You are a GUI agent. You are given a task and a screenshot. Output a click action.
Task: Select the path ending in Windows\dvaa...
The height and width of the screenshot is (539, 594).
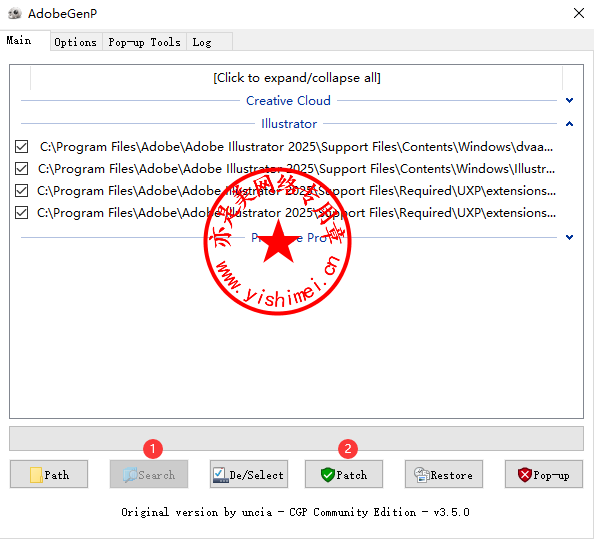pos(296,147)
